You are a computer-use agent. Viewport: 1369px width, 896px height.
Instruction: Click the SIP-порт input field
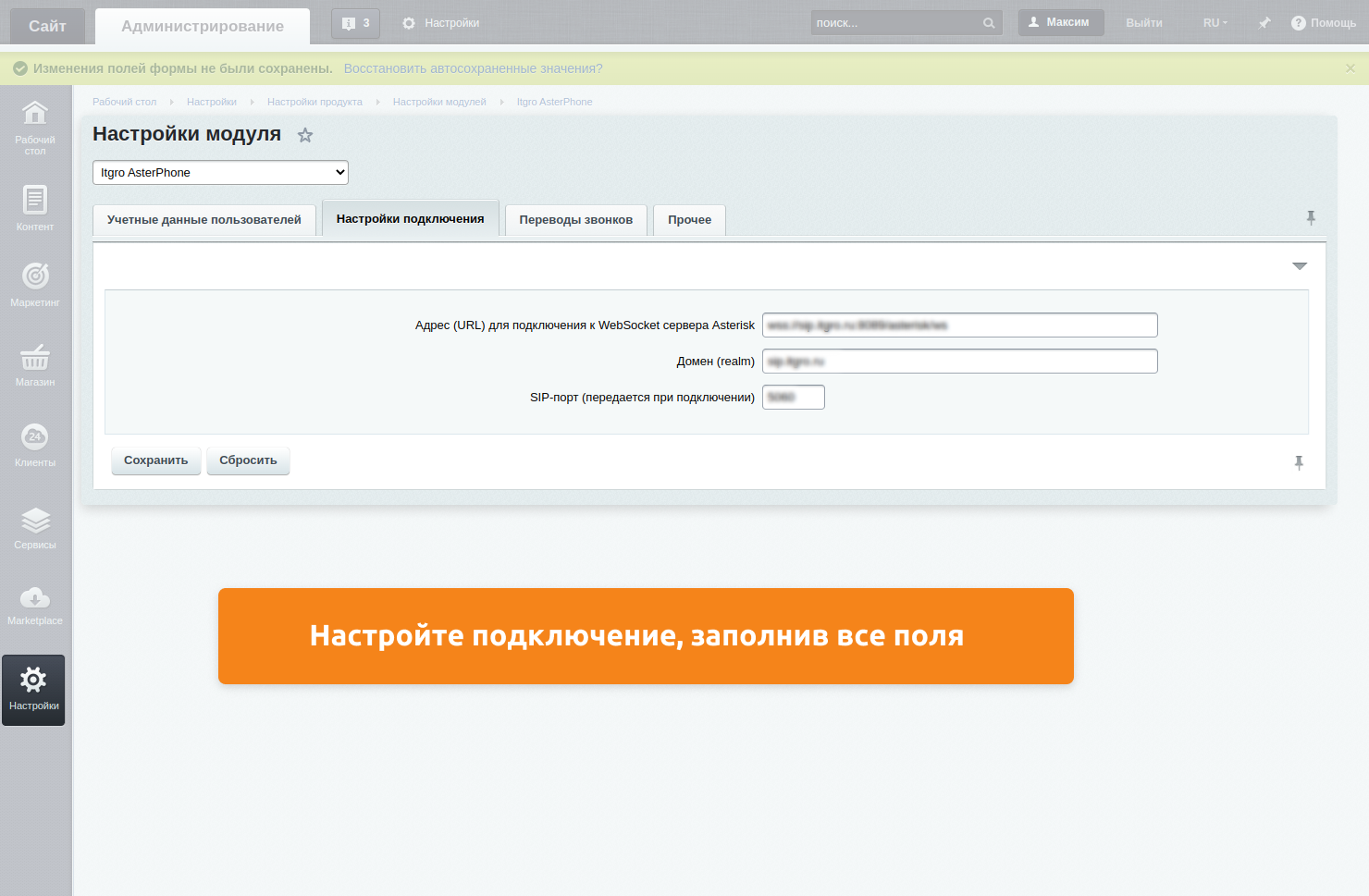coord(793,398)
